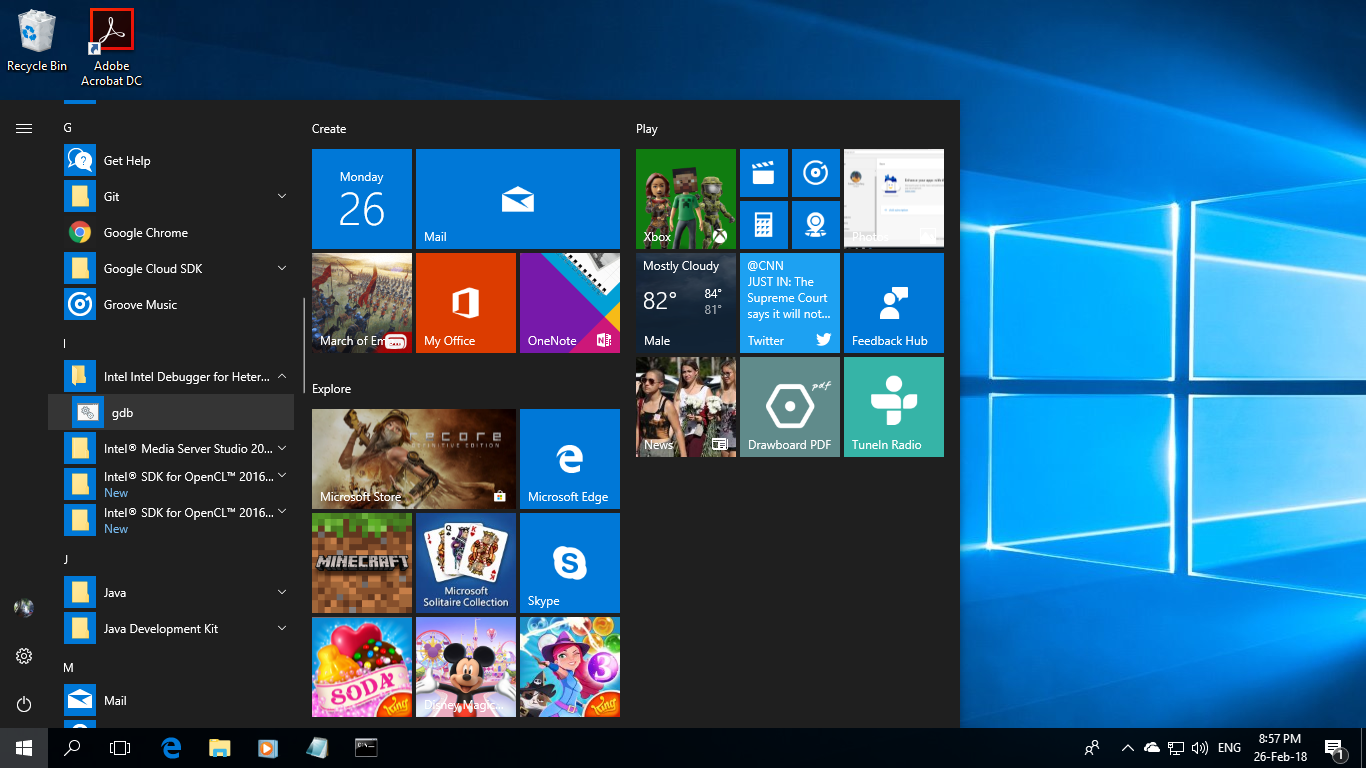The image size is (1366, 768).
Task: Launch the March of Empires game tile
Action: [x=361, y=303]
